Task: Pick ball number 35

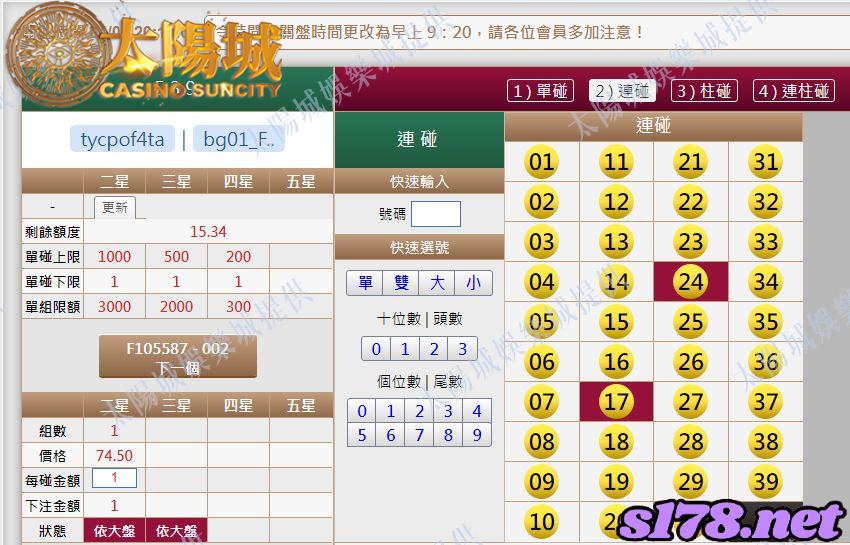Action: coord(765,322)
